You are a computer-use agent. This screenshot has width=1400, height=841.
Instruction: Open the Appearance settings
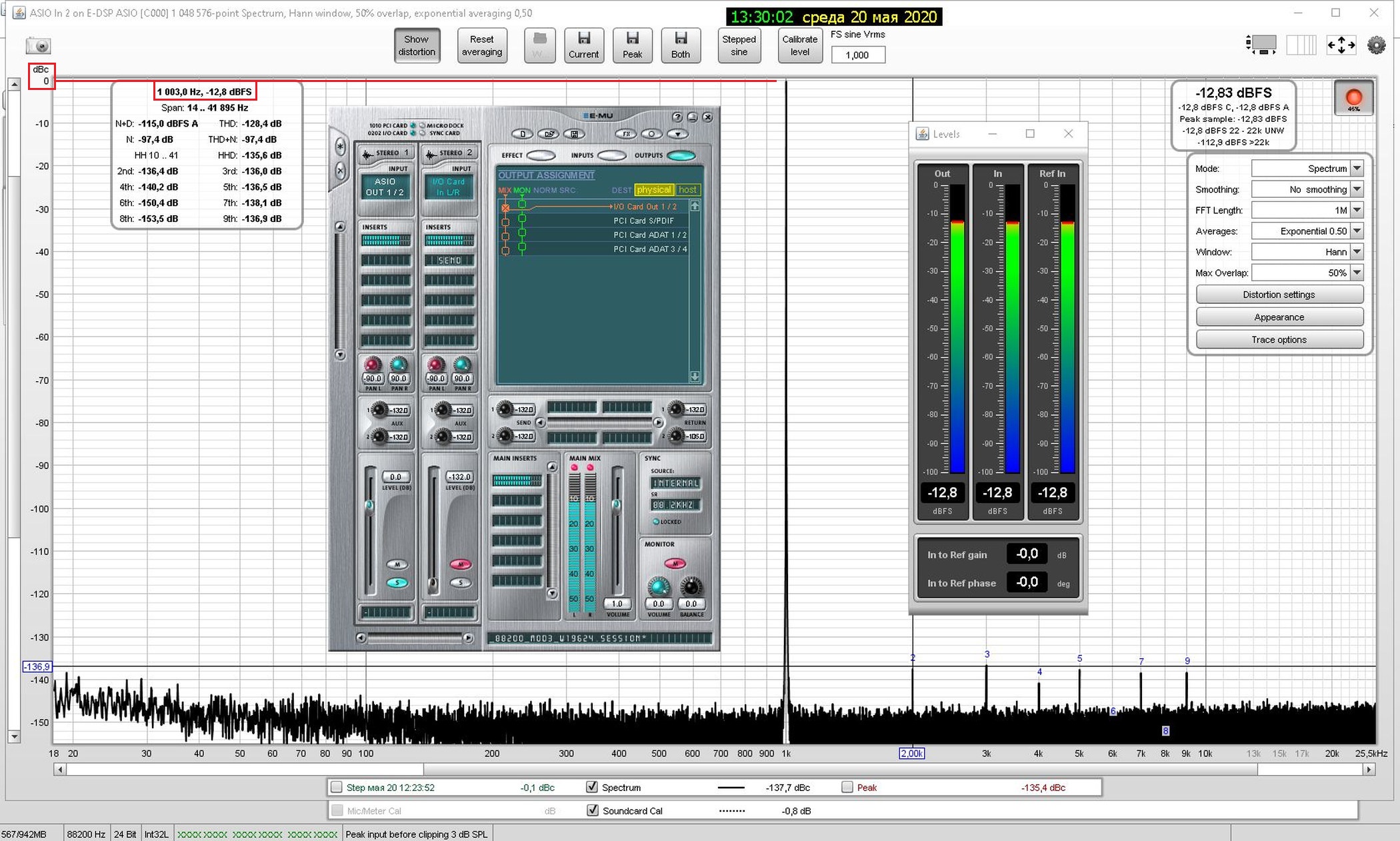coord(1279,317)
